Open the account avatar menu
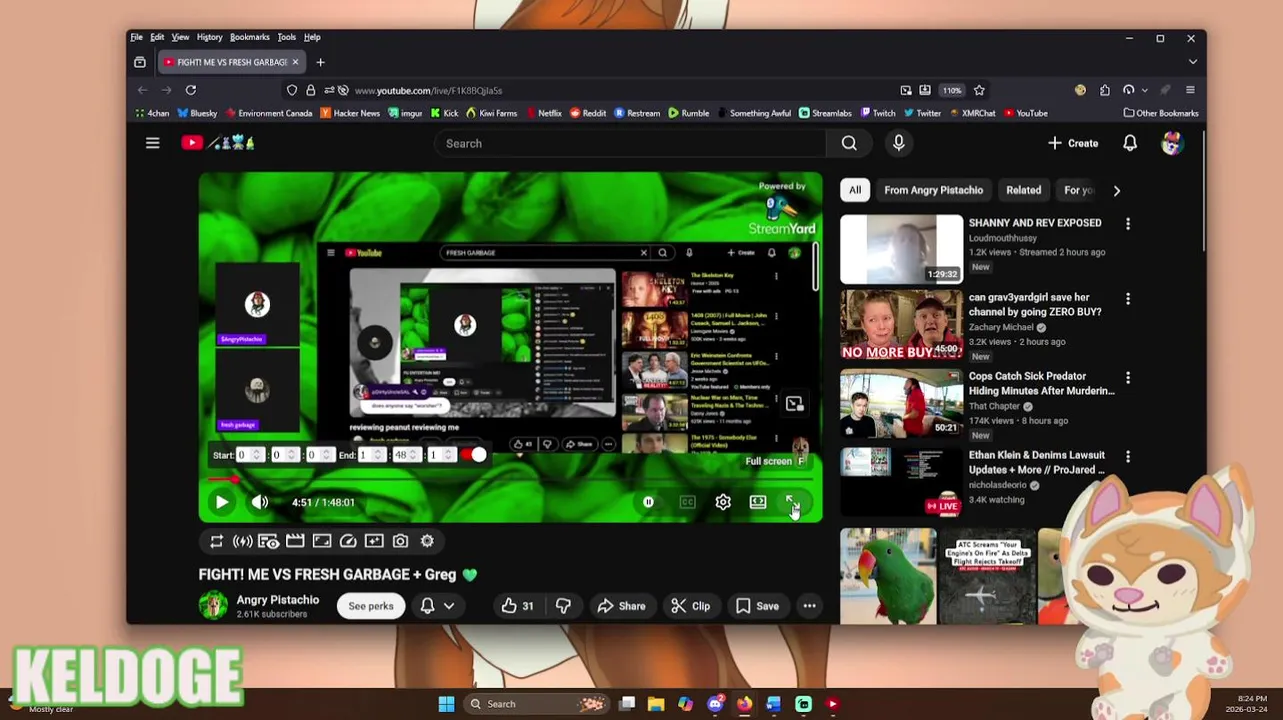The height and width of the screenshot is (720, 1283). click(1172, 143)
